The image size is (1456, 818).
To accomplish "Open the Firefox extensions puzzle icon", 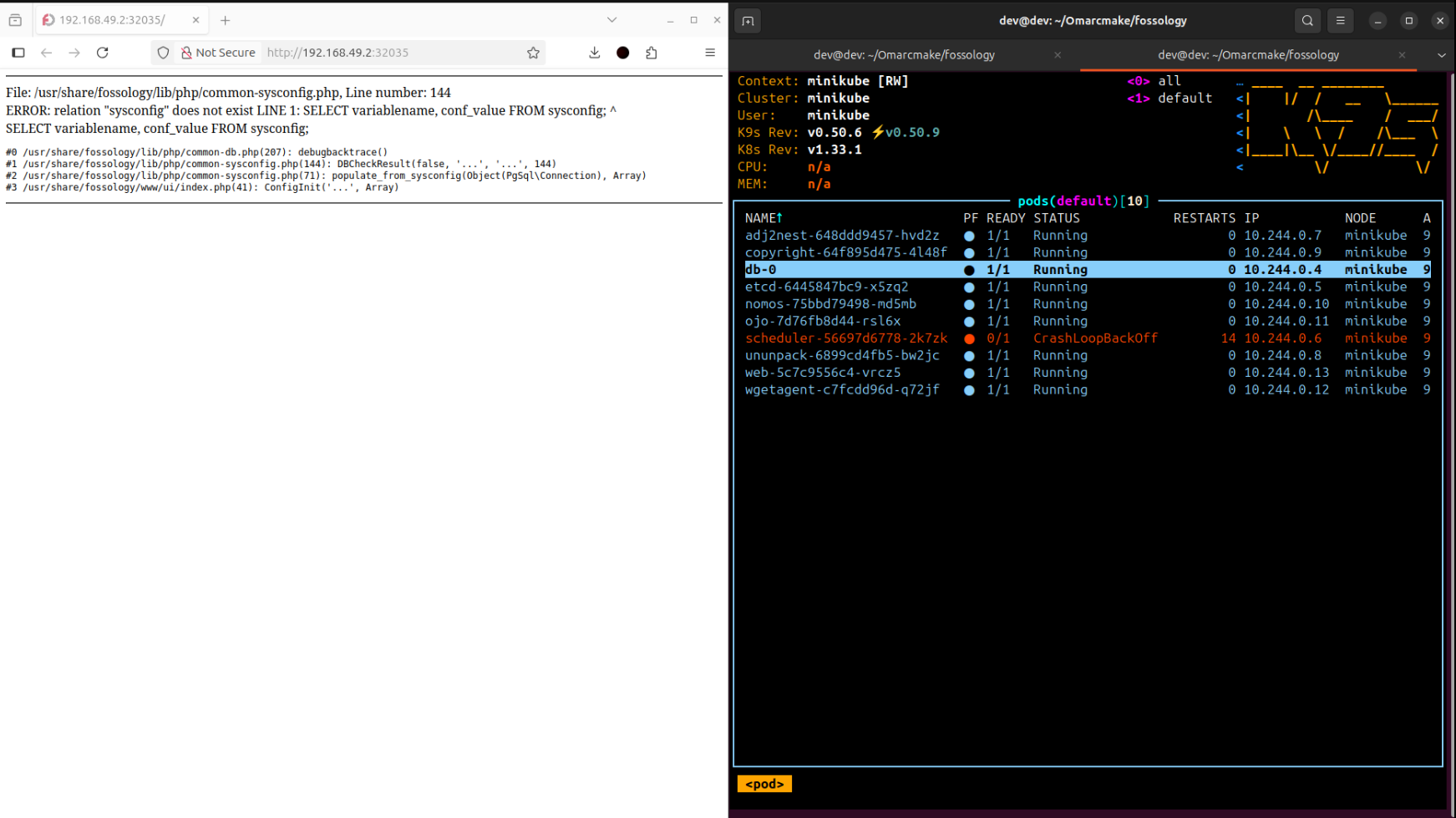I will pos(652,53).
